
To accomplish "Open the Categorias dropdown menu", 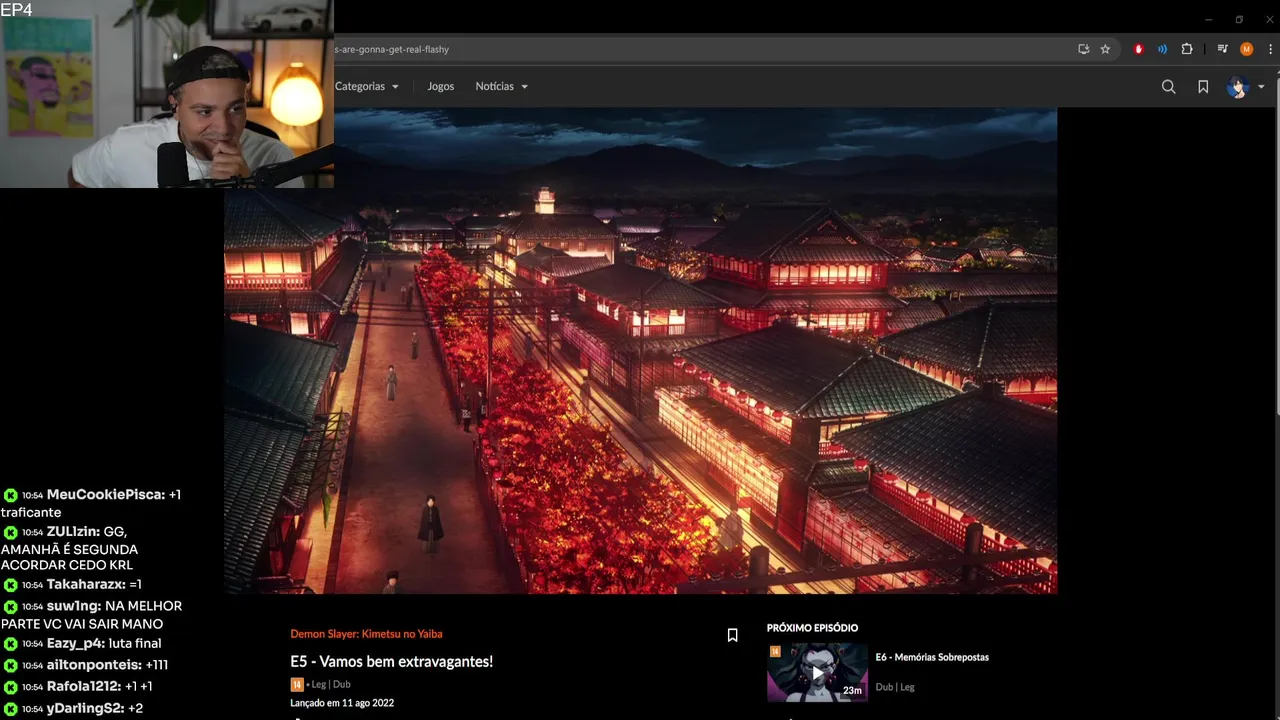I will click(x=367, y=86).
